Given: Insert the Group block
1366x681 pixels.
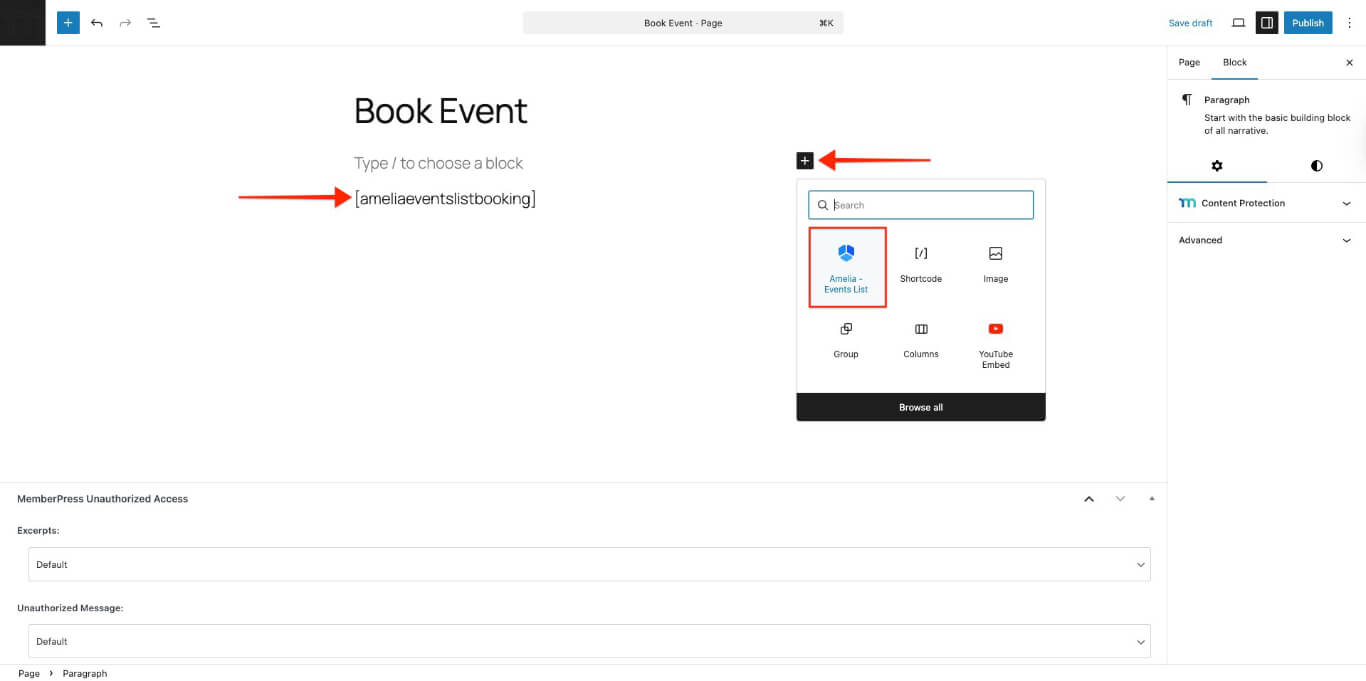Looking at the screenshot, I should coord(846,339).
